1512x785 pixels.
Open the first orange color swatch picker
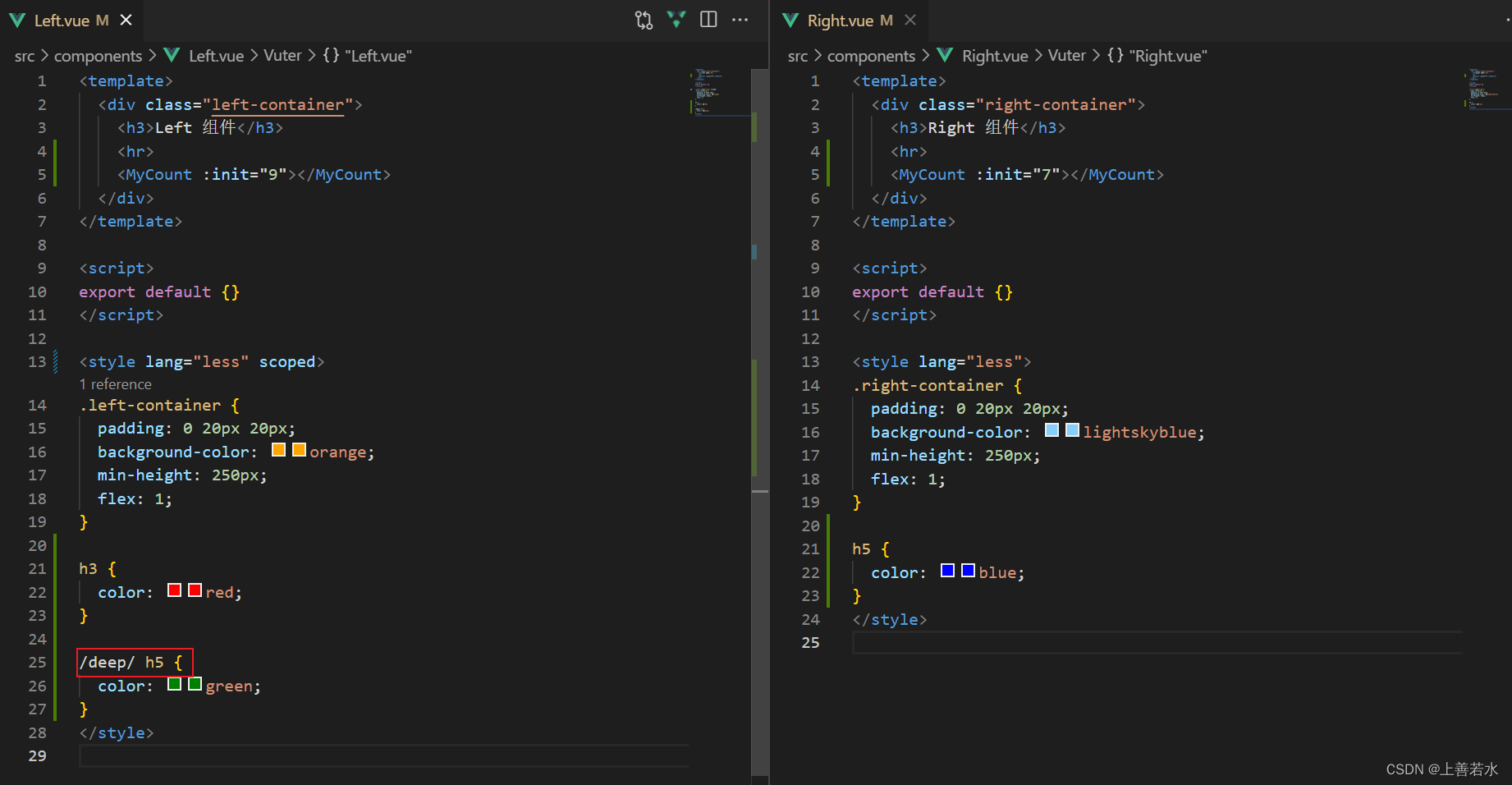coord(278,450)
